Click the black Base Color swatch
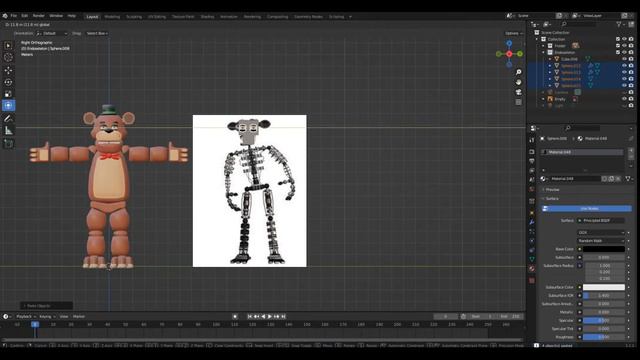This screenshot has width=640, height=360. (x=604, y=249)
